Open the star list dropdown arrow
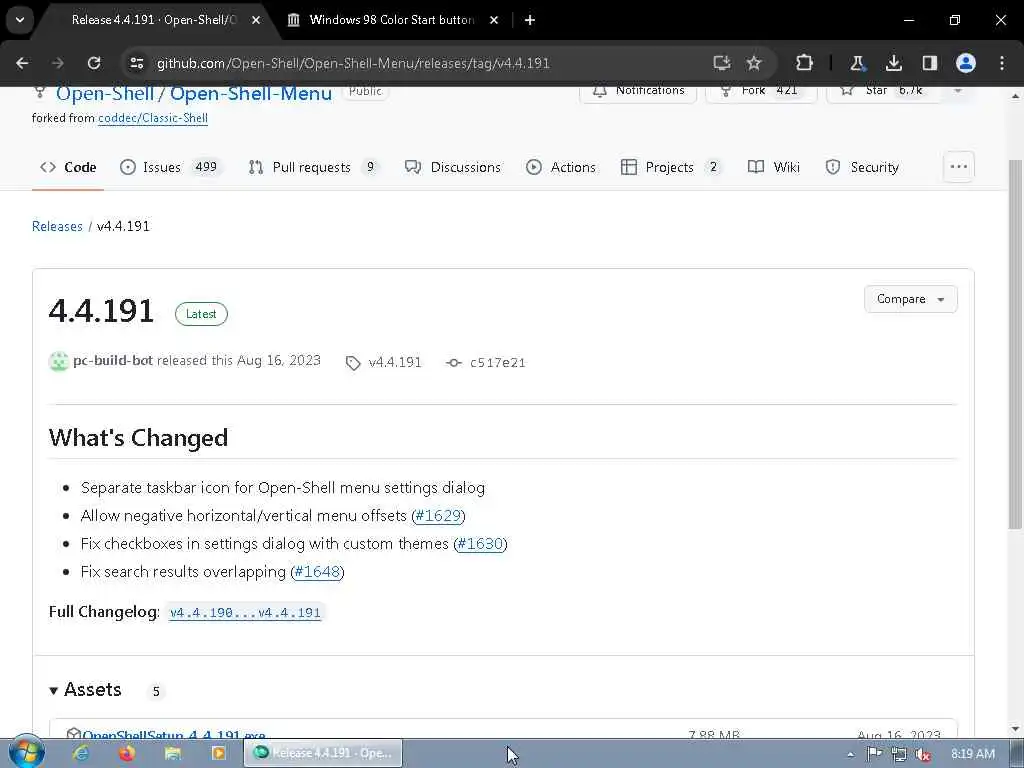Viewport: 1024px width, 768px height. click(957, 91)
